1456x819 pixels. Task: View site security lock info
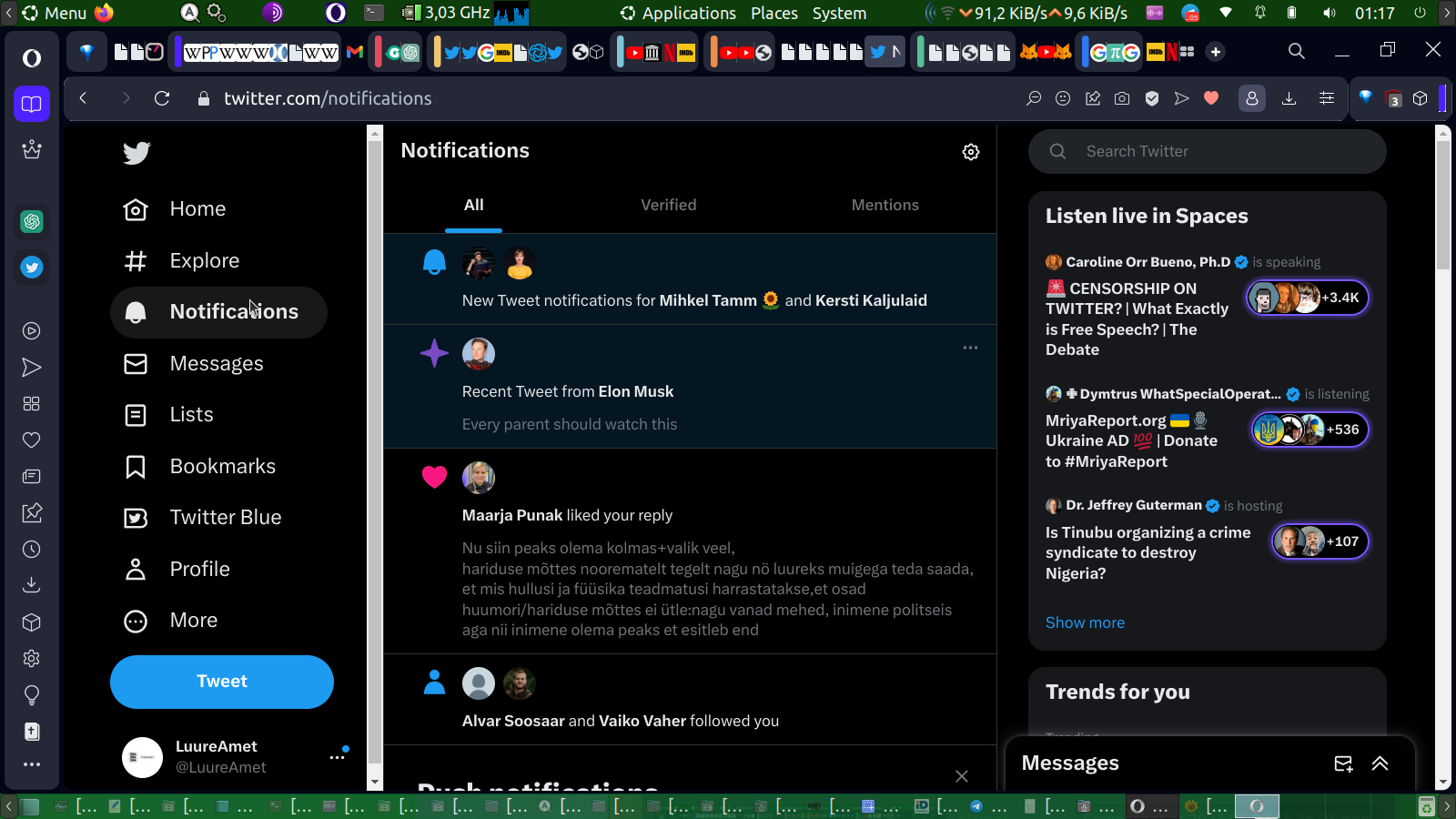click(204, 98)
